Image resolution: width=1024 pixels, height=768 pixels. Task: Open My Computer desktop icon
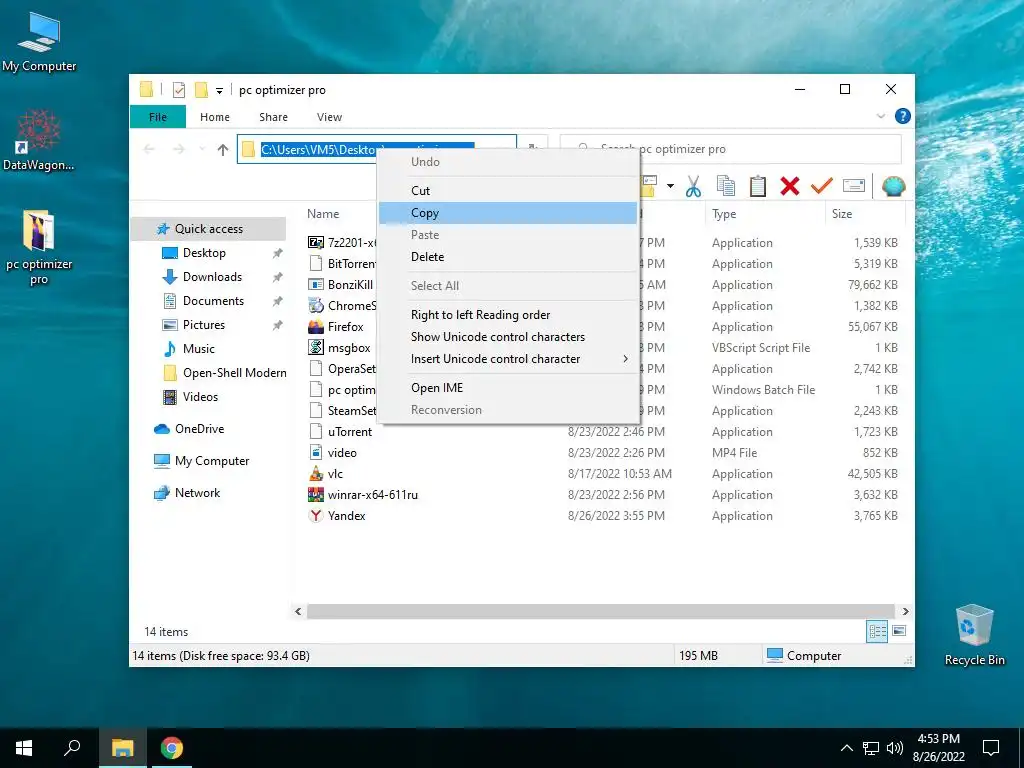[x=39, y=41]
